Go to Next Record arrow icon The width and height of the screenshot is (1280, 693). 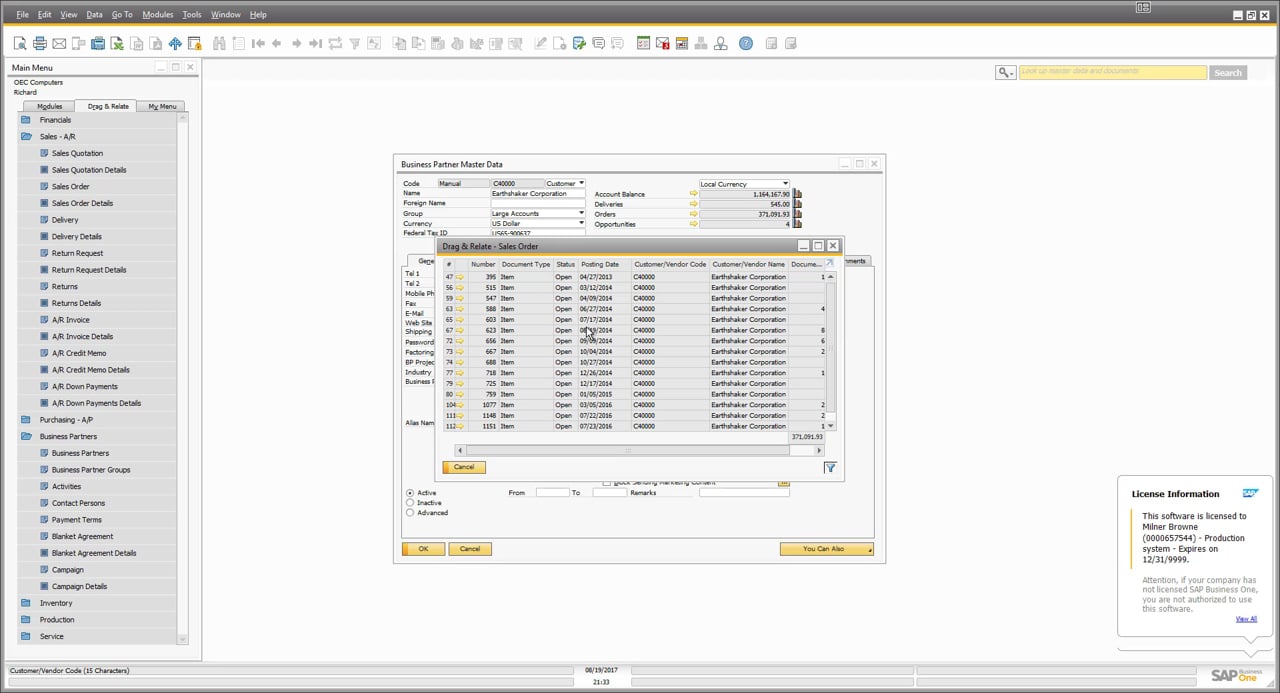tap(297, 43)
